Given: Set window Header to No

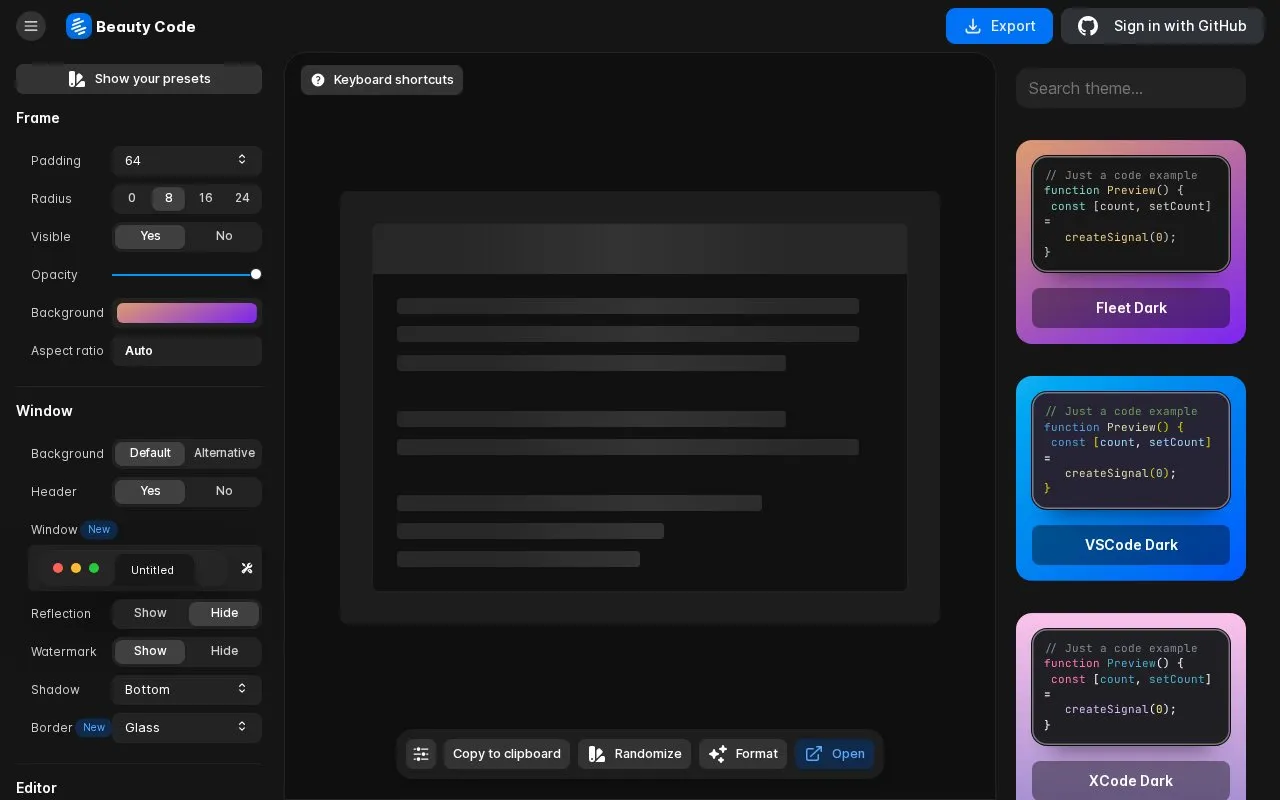Looking at the screenshot, I should coord(224,491).
